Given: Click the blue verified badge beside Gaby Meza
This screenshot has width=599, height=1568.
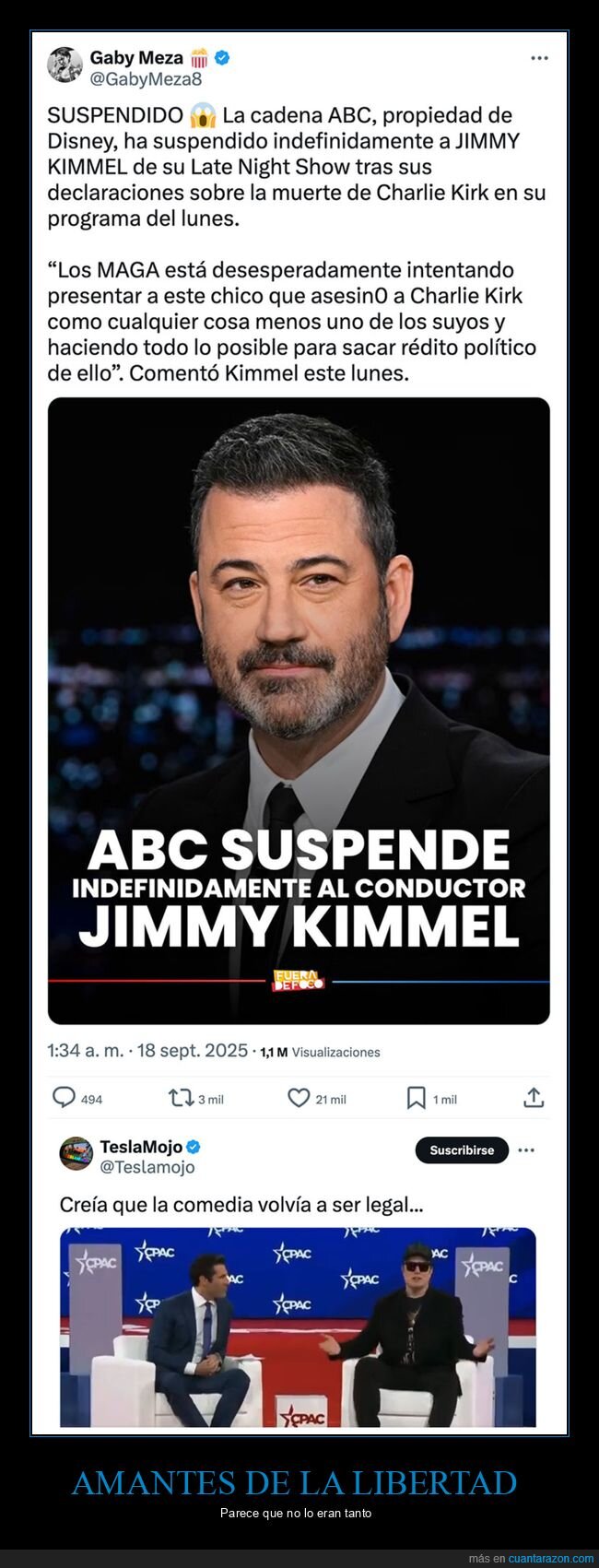Looking at the screenshot, I should coord(222,57).
